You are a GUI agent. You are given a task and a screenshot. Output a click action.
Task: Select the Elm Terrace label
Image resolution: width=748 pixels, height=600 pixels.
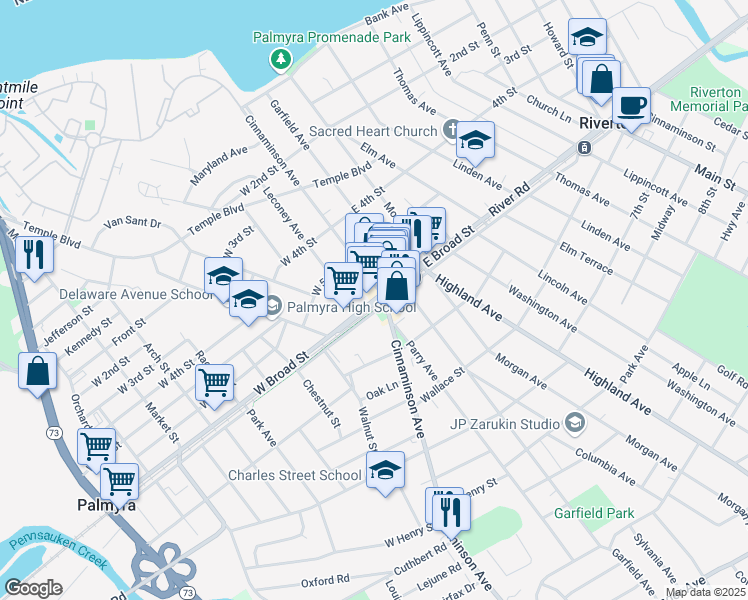click(x=586, y=259)
